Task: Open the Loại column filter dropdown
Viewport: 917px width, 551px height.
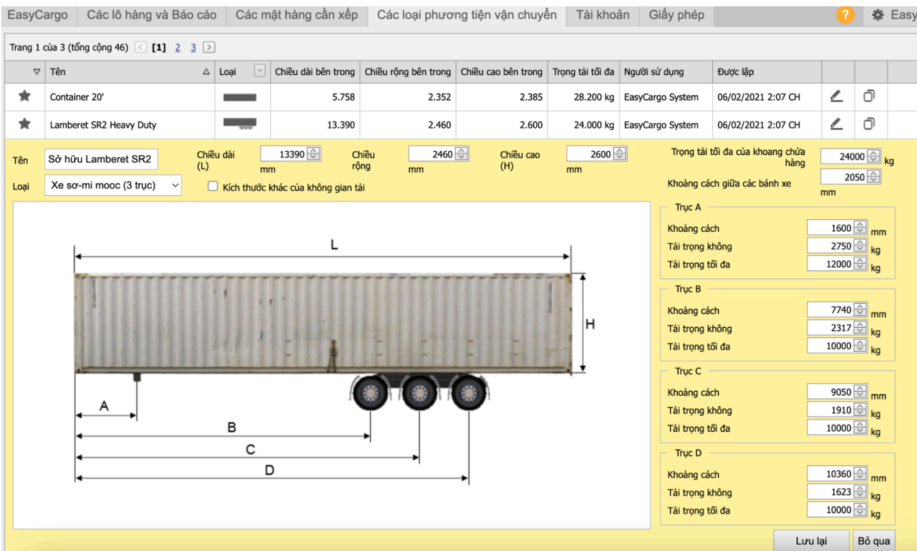Action: pos(260,71)
